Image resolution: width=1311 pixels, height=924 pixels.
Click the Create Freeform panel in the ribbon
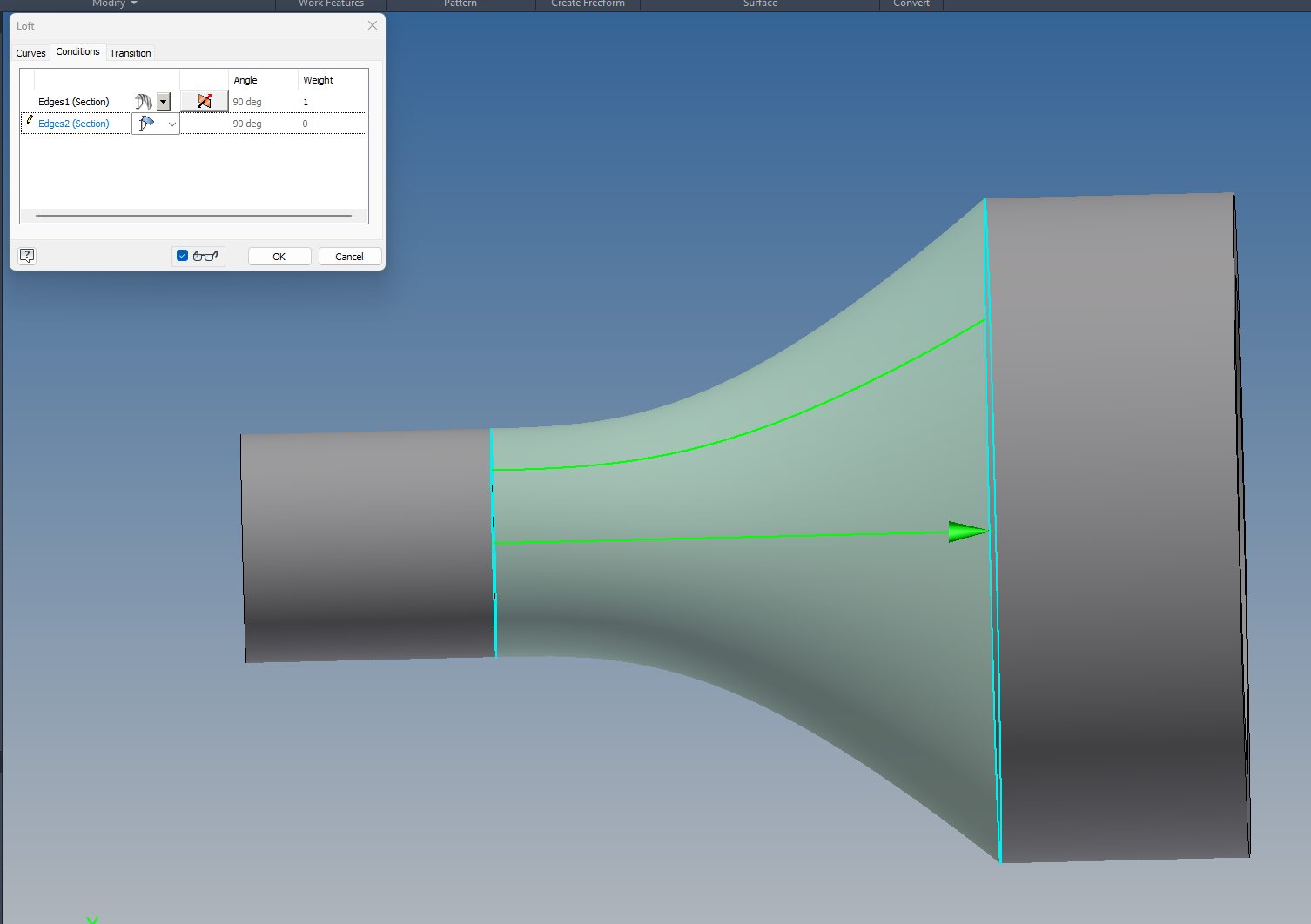587,4
